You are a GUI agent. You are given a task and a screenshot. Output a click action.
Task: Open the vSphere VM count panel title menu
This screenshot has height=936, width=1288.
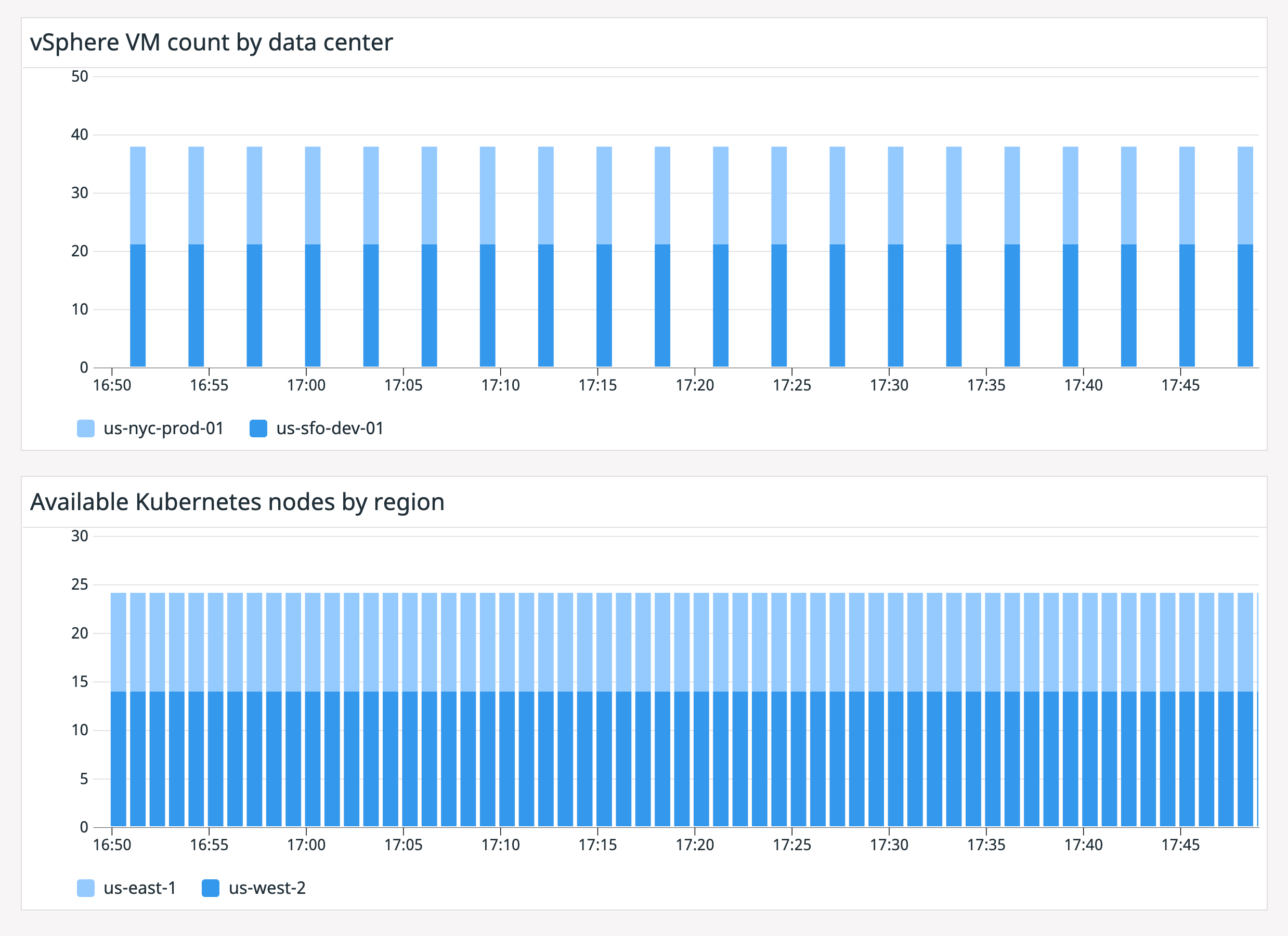tap(211, 42)
